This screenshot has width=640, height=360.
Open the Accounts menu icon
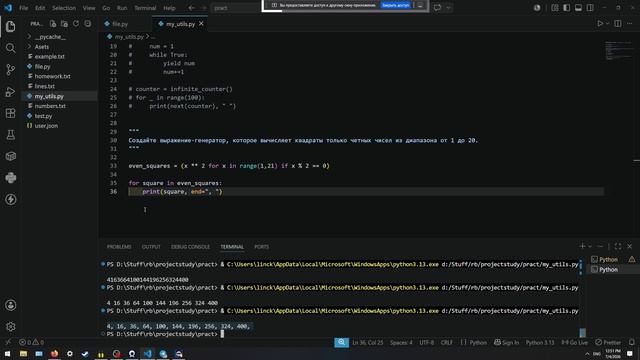click(11, 305)
